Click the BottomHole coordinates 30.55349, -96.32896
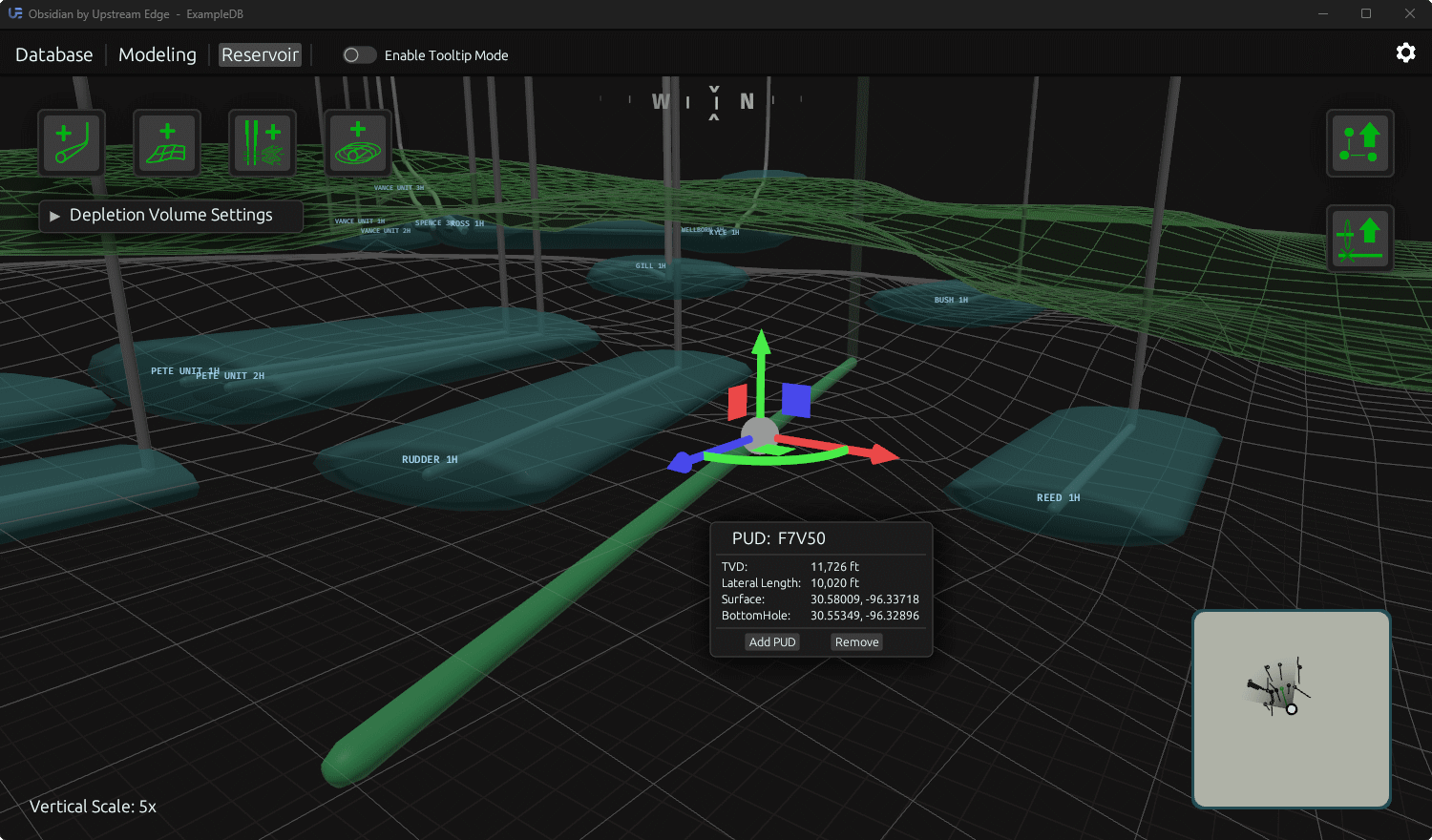The width and height of the screenshot is (1432, 840). [865, 616]
